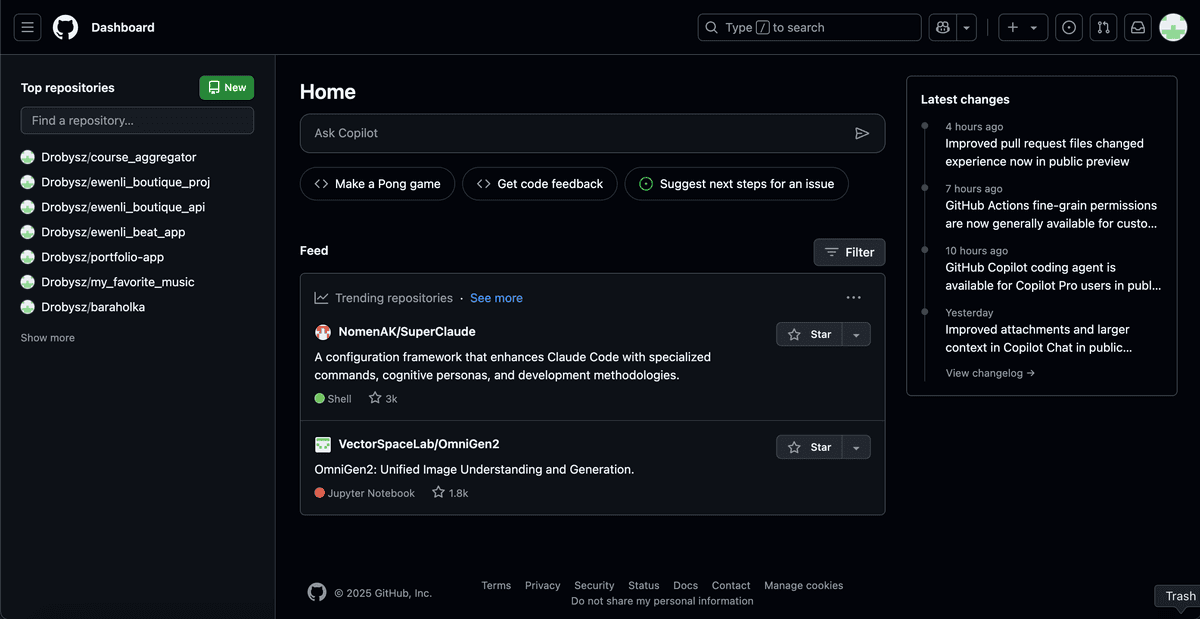Open the Drobysz/course_aggregator repository
This screenshot has width=1200, height=619.
[x=119, y=157]
